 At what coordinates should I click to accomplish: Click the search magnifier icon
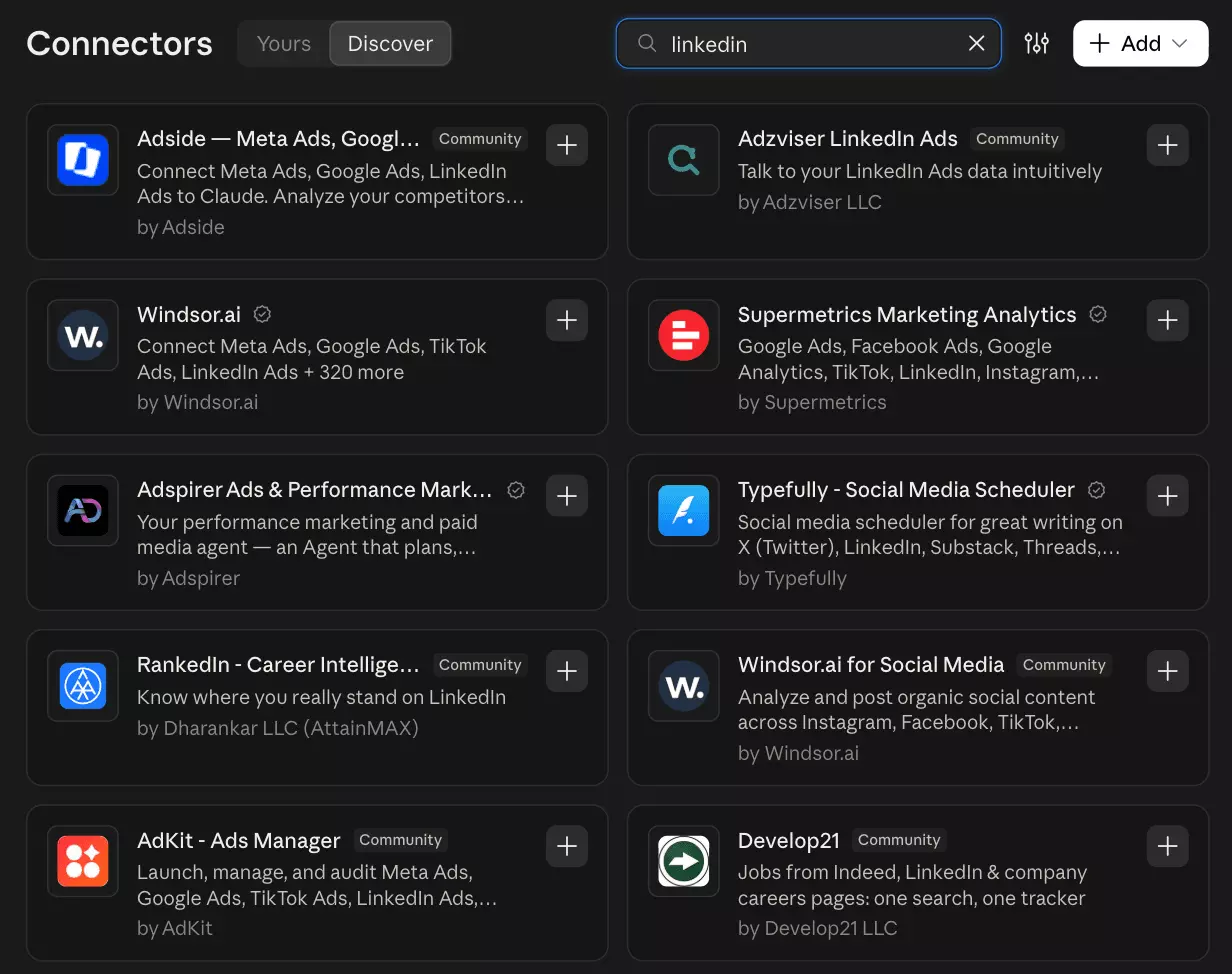647,43
